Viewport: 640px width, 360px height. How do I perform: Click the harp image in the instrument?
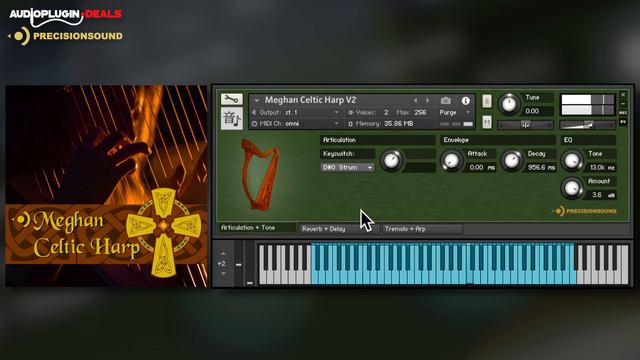tap(260, 175)
